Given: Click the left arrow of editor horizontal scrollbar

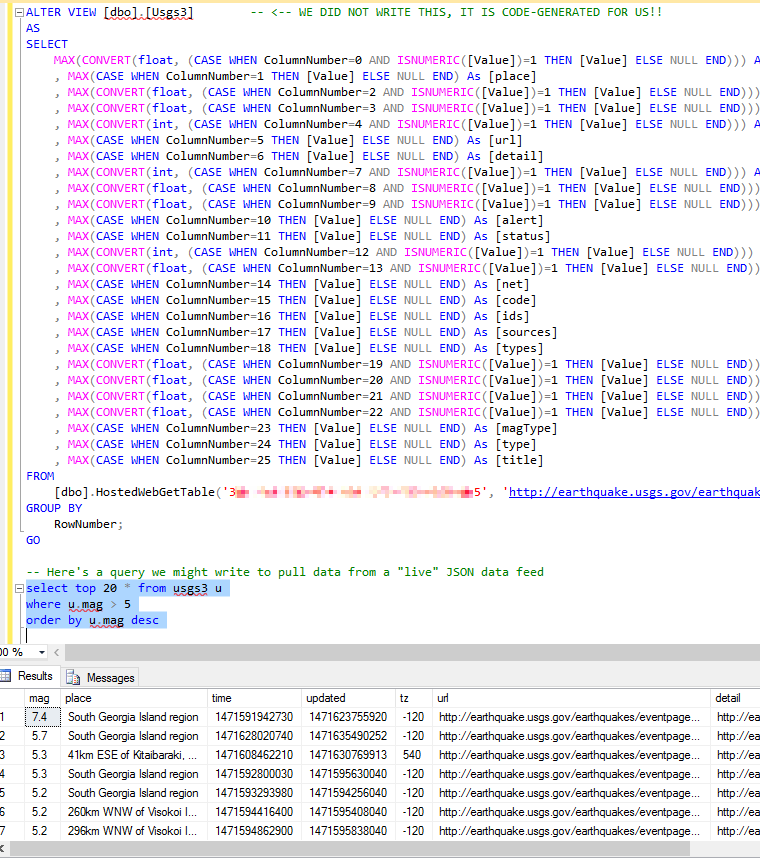Looking at the screenshot, I should pos(56,652).
